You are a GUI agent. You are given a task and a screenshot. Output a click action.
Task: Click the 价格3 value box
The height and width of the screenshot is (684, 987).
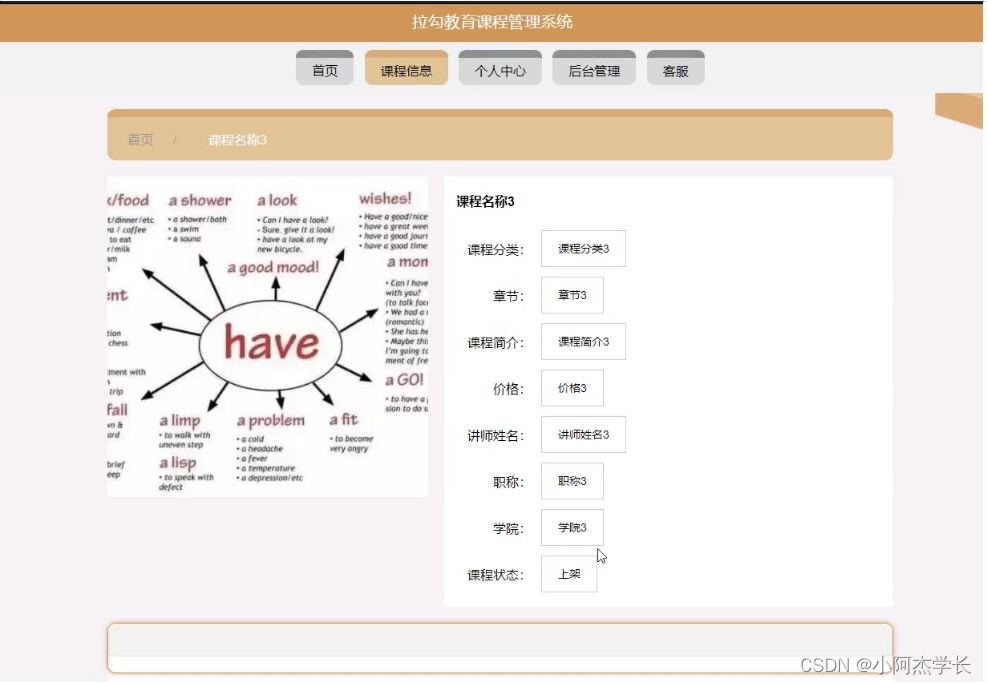(572, 388)
